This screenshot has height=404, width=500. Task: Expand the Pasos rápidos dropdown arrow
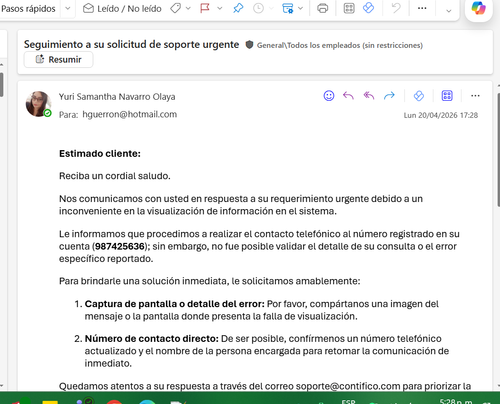click(x=68, y=9)
